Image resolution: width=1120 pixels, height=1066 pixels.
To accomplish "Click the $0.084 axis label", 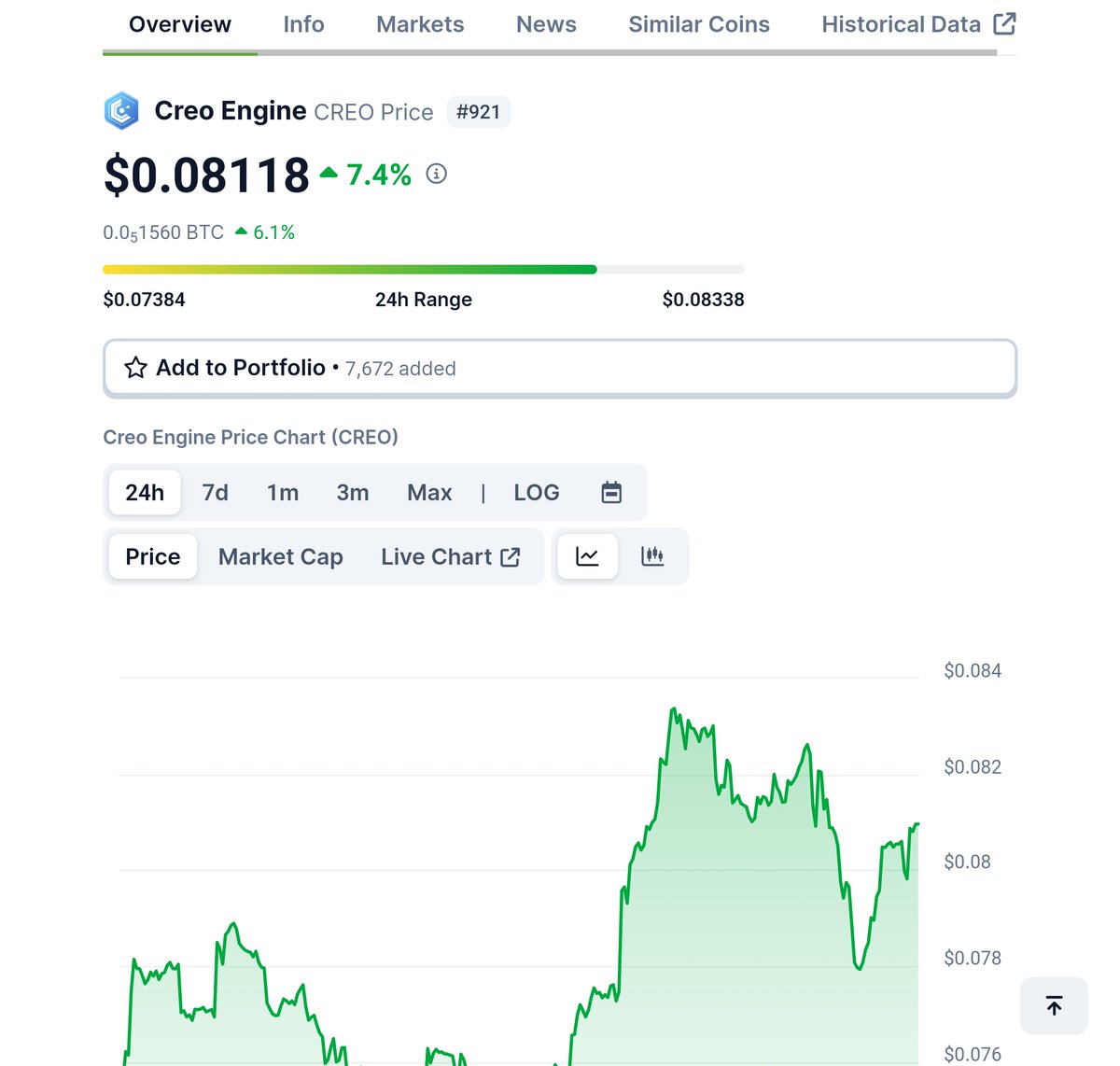I will click(x=973, y=670).
